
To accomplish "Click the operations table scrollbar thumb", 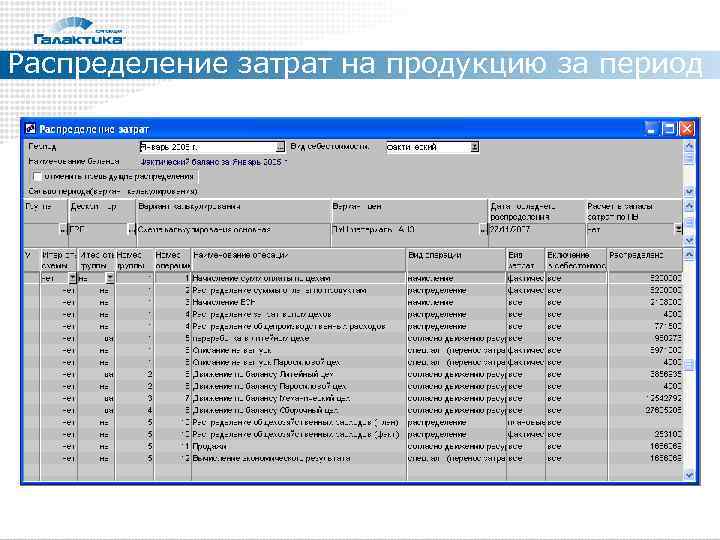I will [689, 365].
